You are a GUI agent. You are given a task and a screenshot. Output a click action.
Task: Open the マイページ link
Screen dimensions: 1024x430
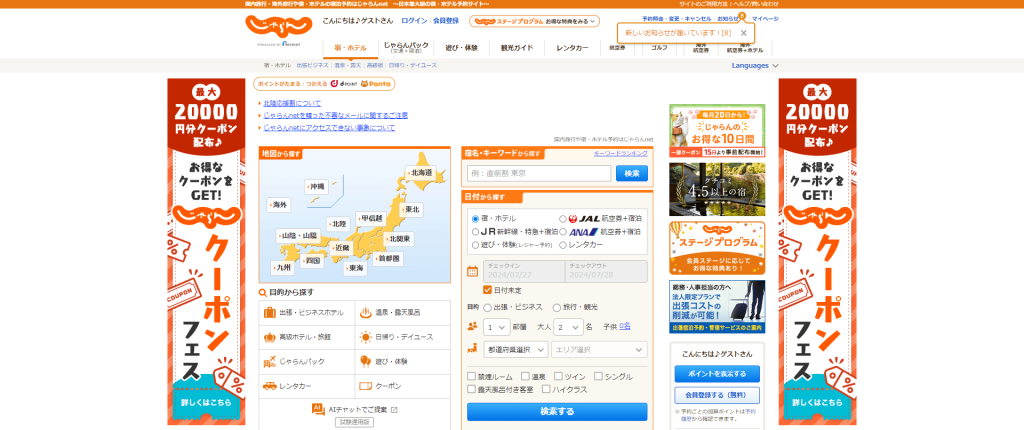coord(765,19)
